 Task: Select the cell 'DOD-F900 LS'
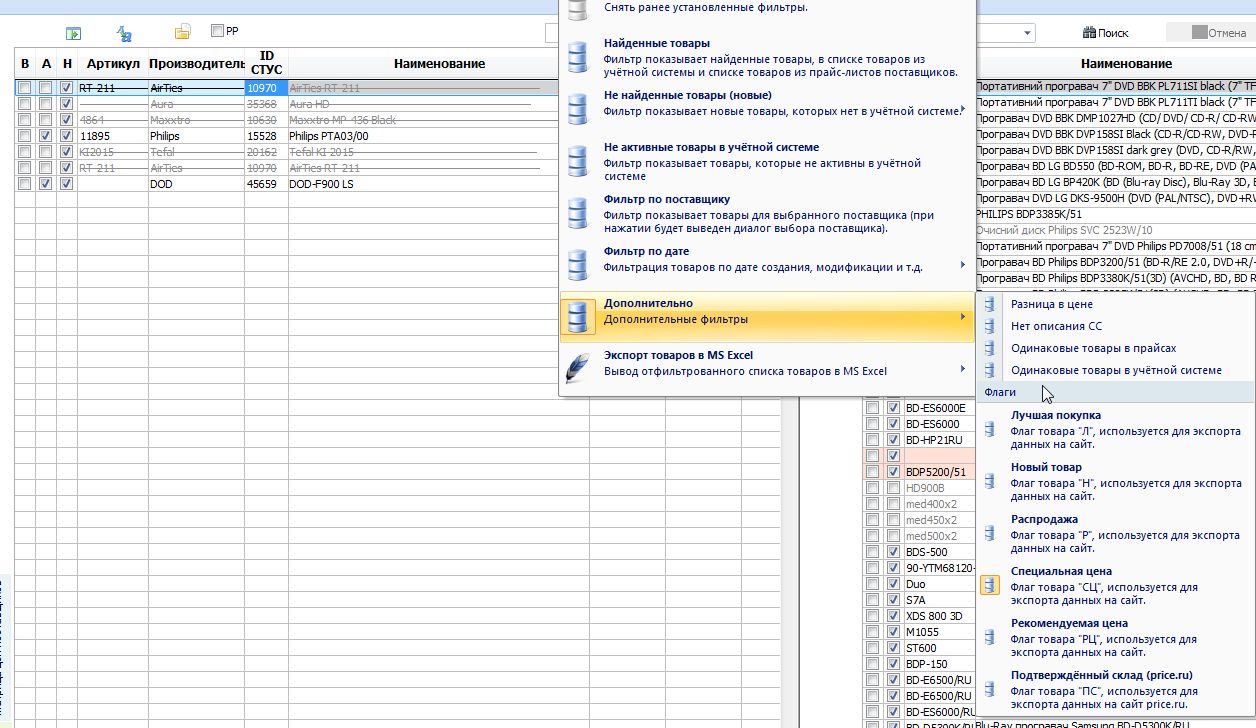click(x=438, y=184)
